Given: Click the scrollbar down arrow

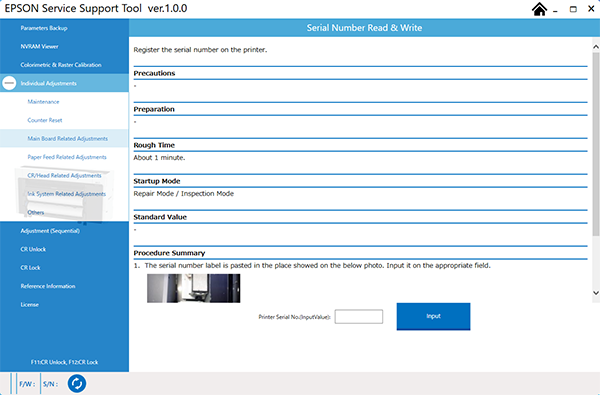Looking at the screenshot, I should coord(596,293).
